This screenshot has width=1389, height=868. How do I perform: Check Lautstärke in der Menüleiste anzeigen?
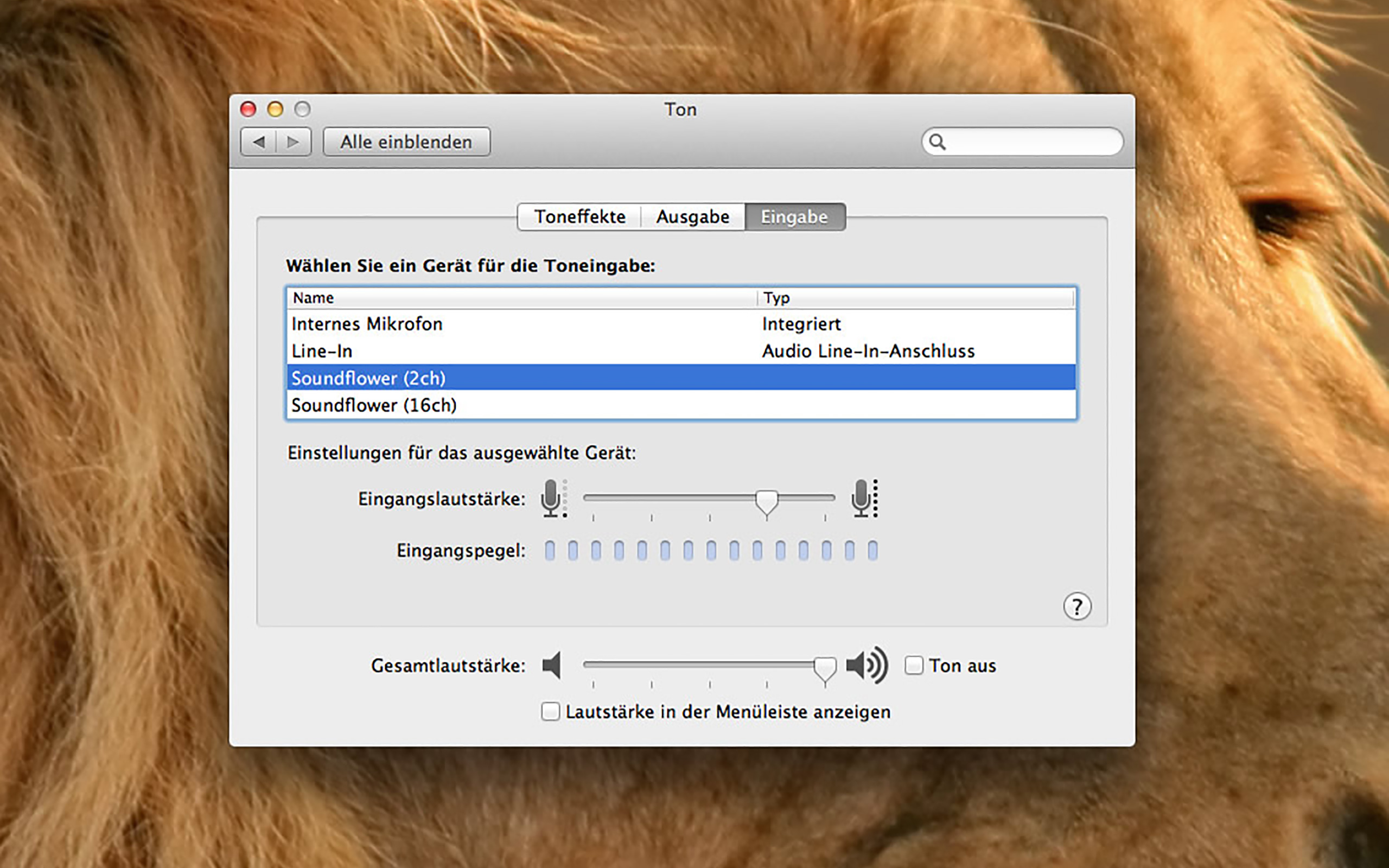point(550,712)
